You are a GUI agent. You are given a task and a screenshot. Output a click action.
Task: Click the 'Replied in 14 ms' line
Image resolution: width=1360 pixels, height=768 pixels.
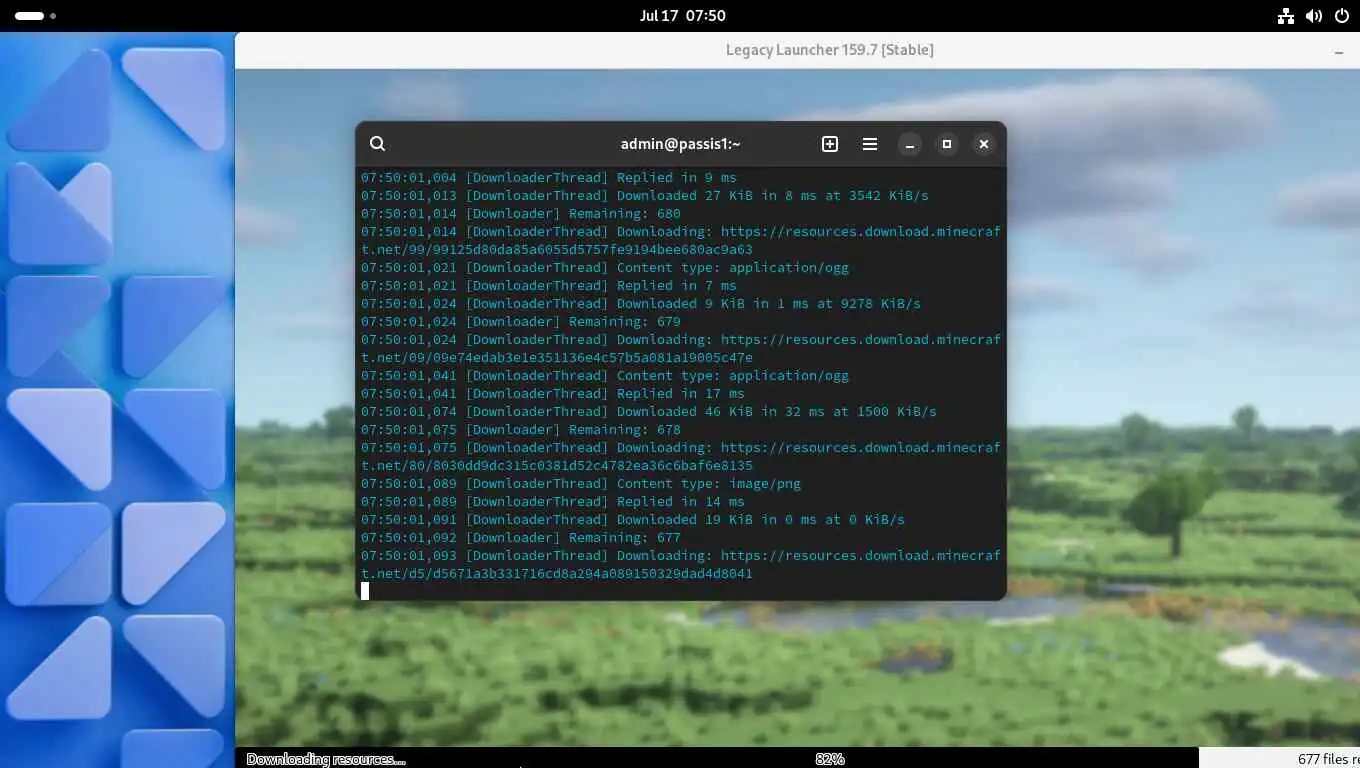point(553,502)
